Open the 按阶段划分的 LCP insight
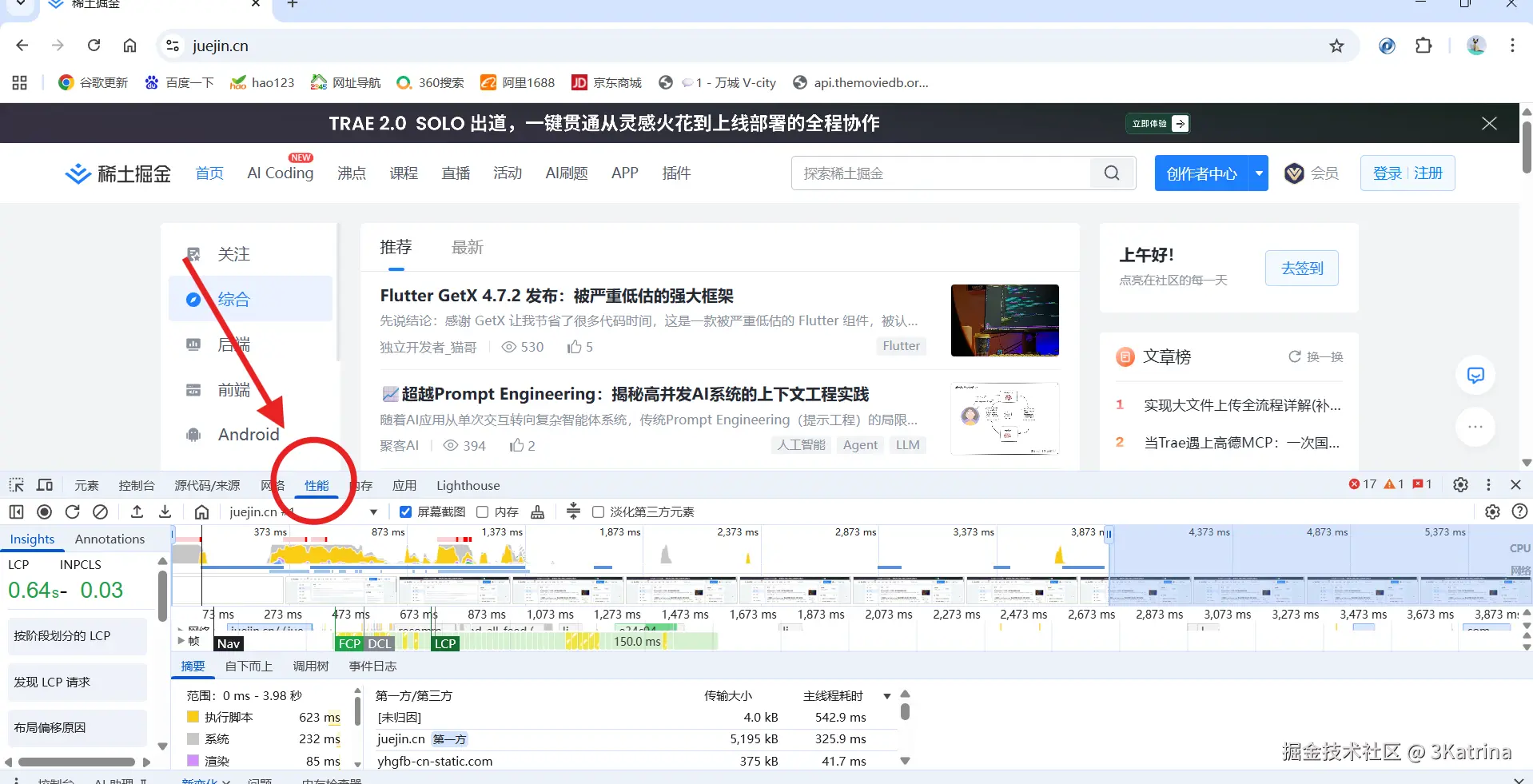This screenshot has height=784, width=1533. click(78, 636)
